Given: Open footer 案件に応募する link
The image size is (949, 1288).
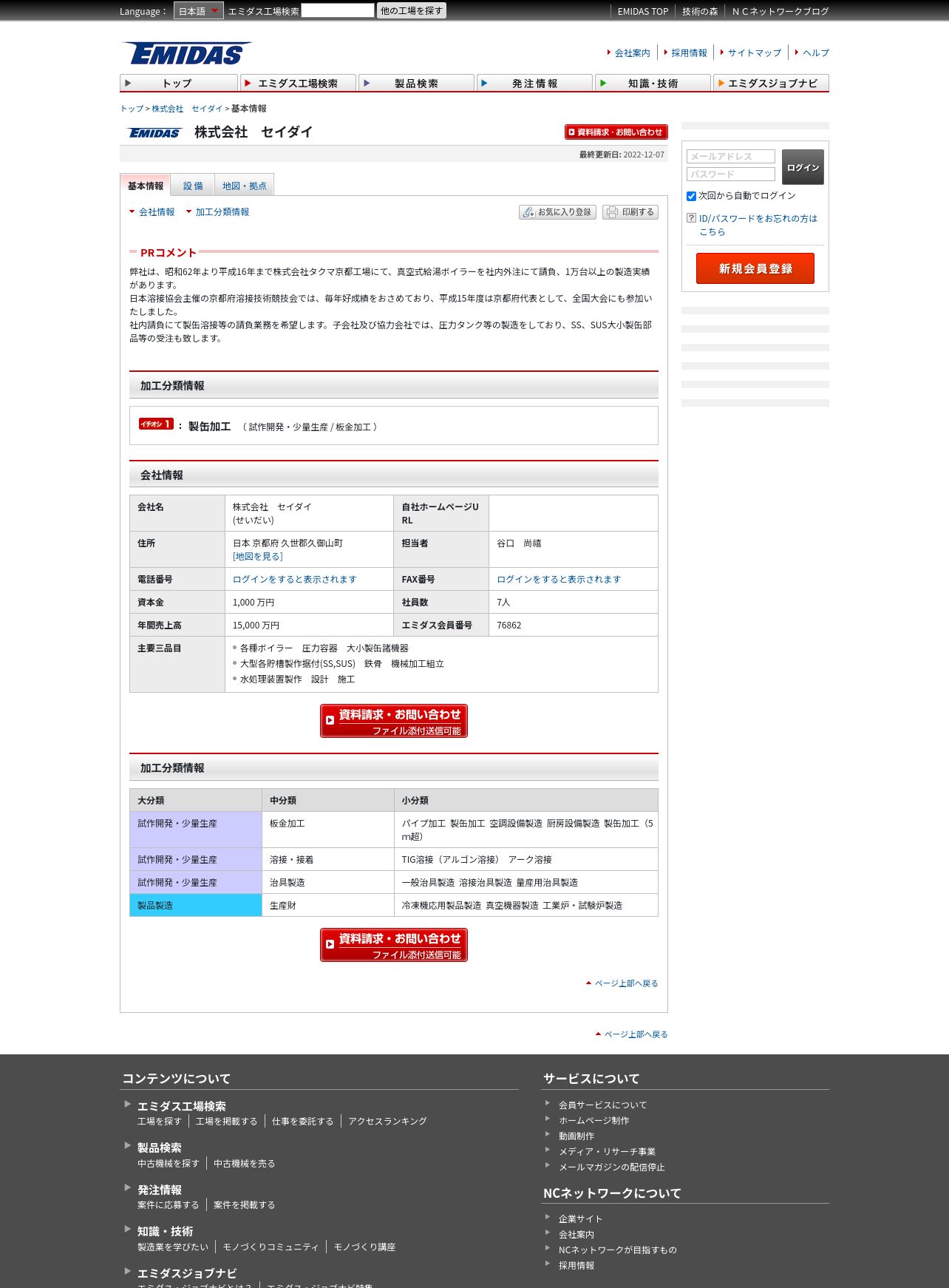Looking at the screenshot, I should click(168, 1205).
